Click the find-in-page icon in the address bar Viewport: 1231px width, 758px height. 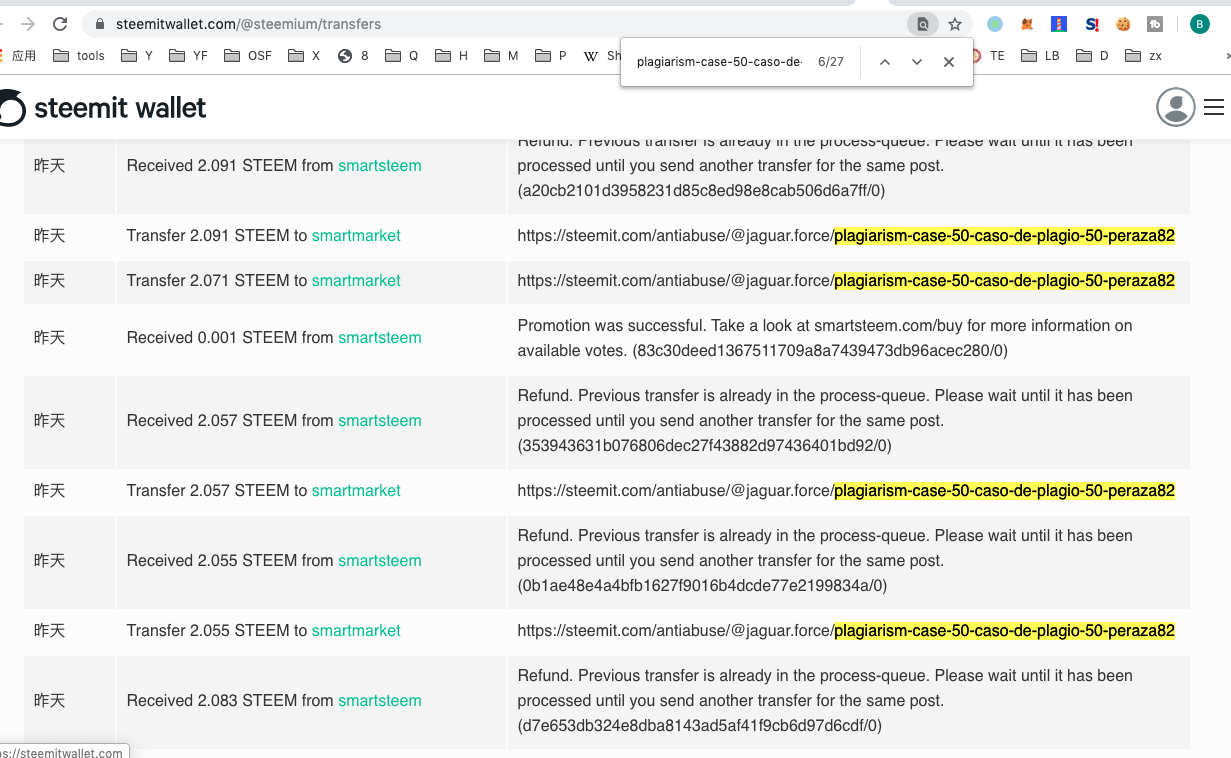pyautogui.click(x=923, y=24)
